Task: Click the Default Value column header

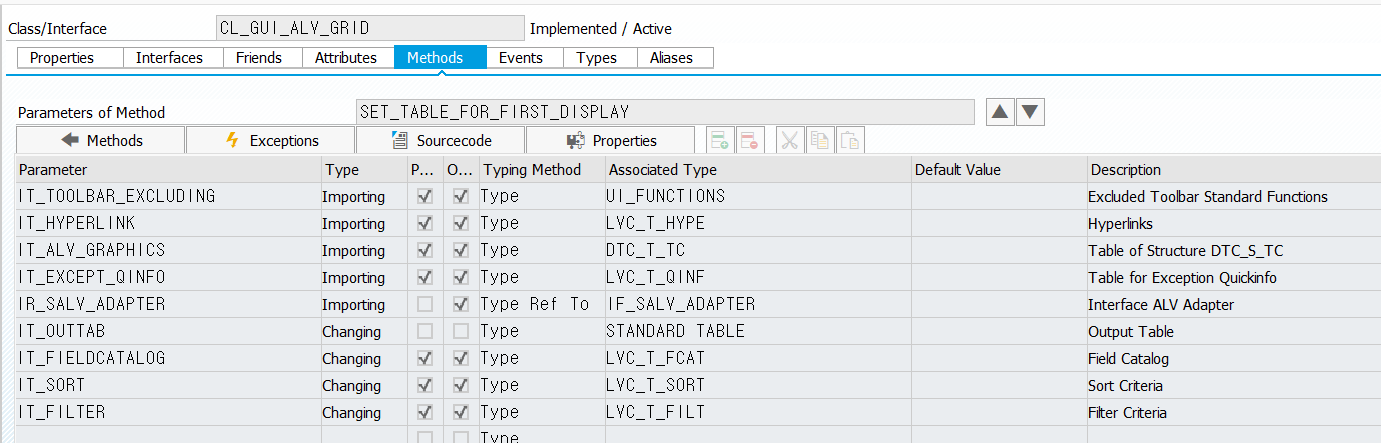Action: [998, 170]
